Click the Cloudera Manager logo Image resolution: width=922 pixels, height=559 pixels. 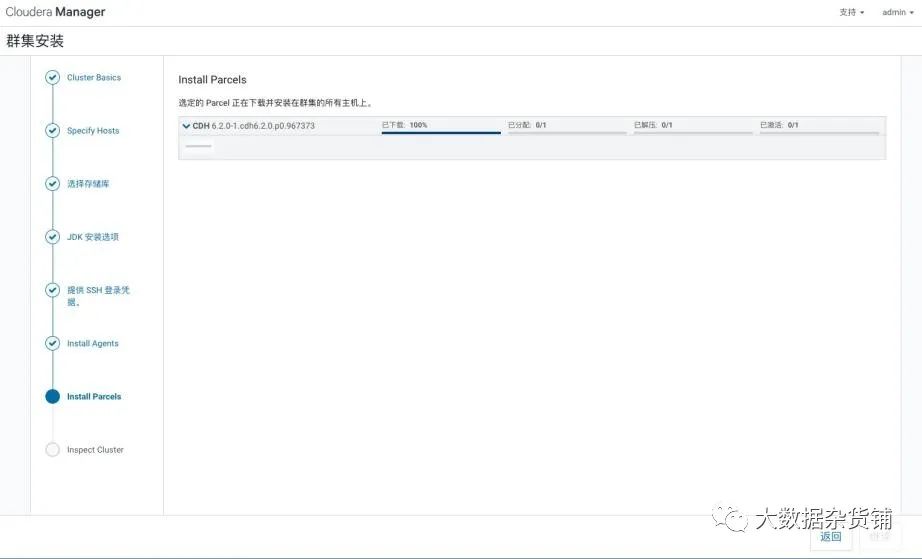pos(55,12)
